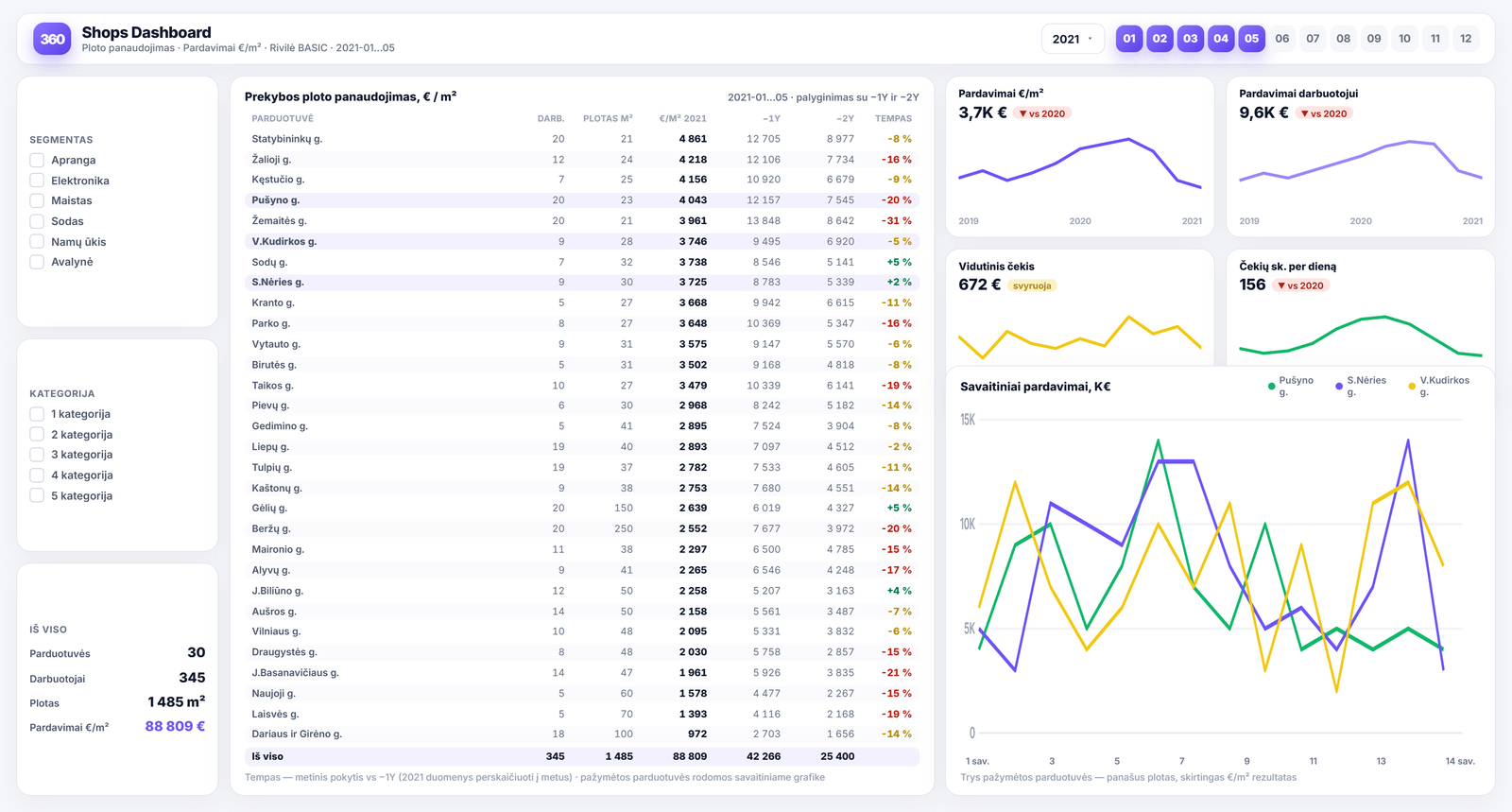1512x812 pixels.
Task: Toggle month 01 button
Action: pyautogui.click(x=1129, y=39)
